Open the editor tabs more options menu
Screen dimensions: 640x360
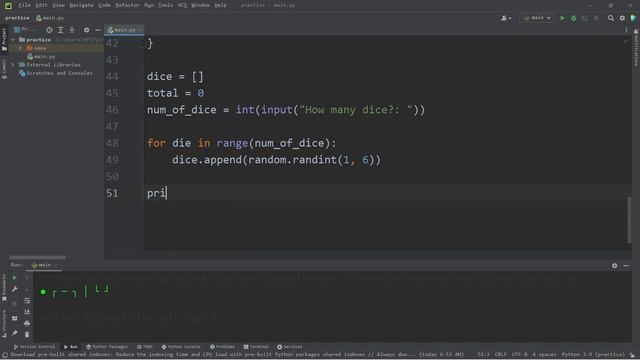pyautogui.click(x=626, y=30)
